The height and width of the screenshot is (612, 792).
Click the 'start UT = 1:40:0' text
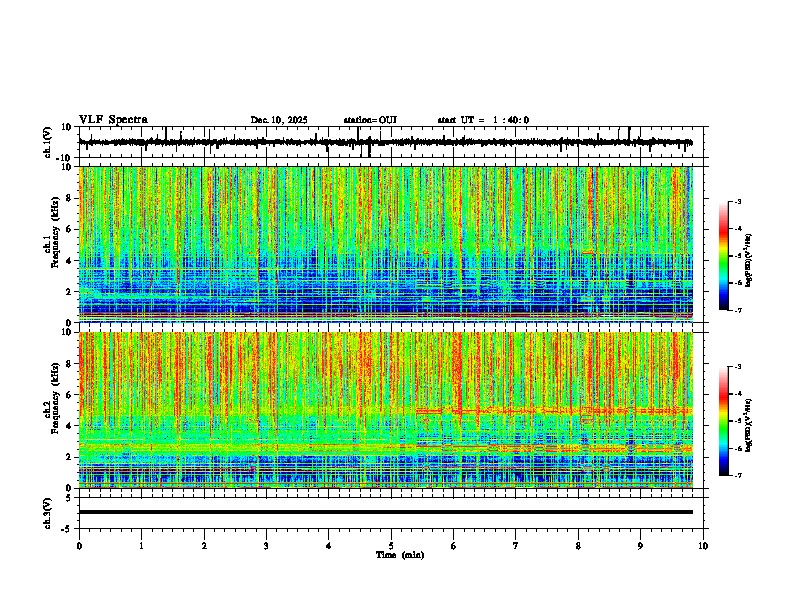(483, 120)
